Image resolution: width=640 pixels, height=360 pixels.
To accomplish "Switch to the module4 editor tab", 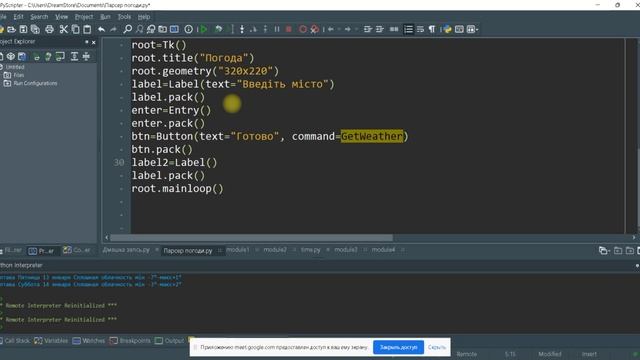I will pyautogui.click(x=383, y=250).
